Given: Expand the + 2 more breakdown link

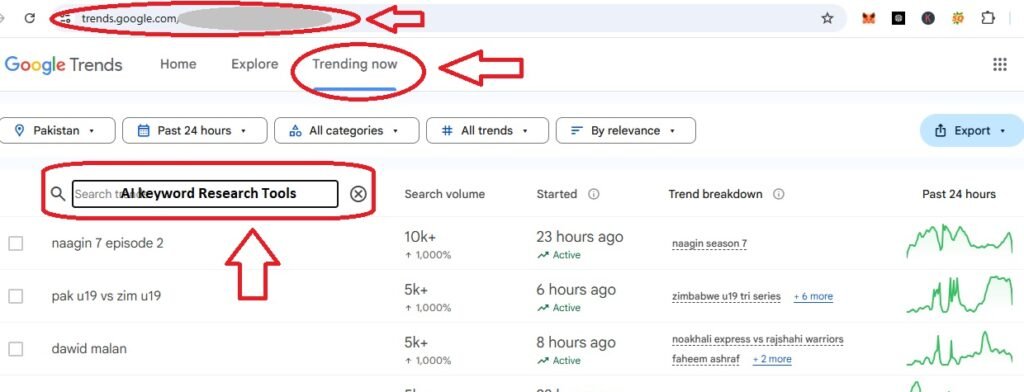Looking at the screenshot, I should coord(772,359).
